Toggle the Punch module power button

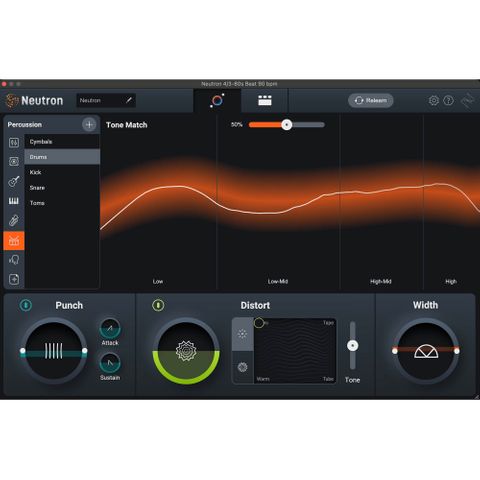26,305
